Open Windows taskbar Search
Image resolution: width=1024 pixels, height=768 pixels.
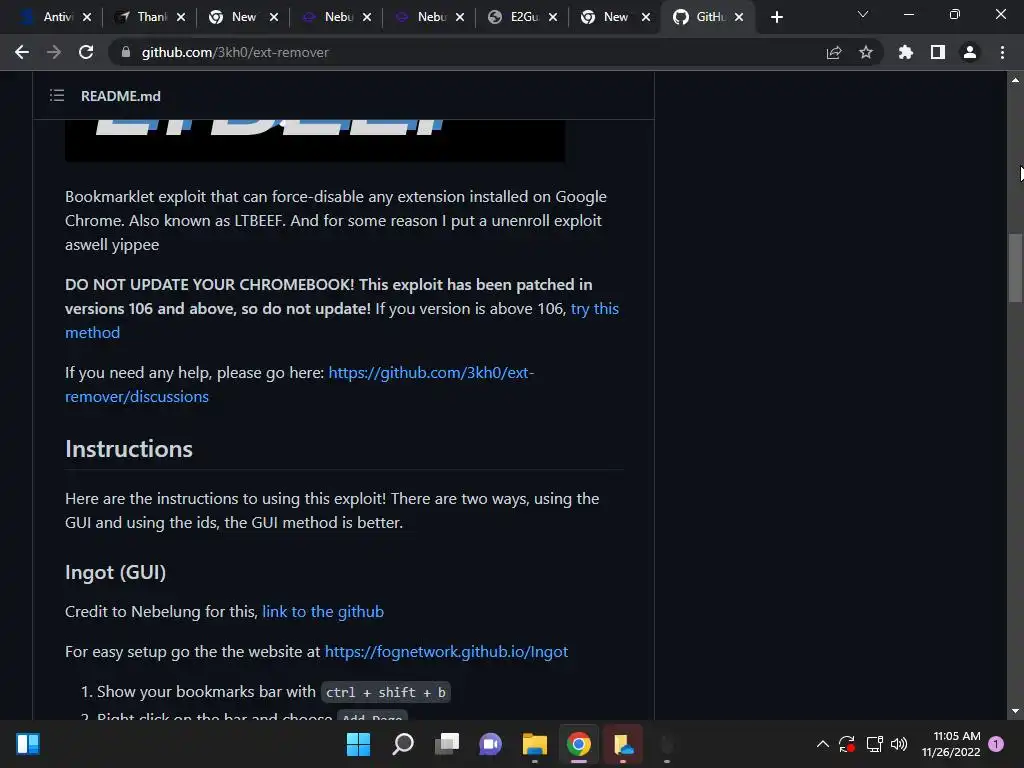click(x=402, y=744)
